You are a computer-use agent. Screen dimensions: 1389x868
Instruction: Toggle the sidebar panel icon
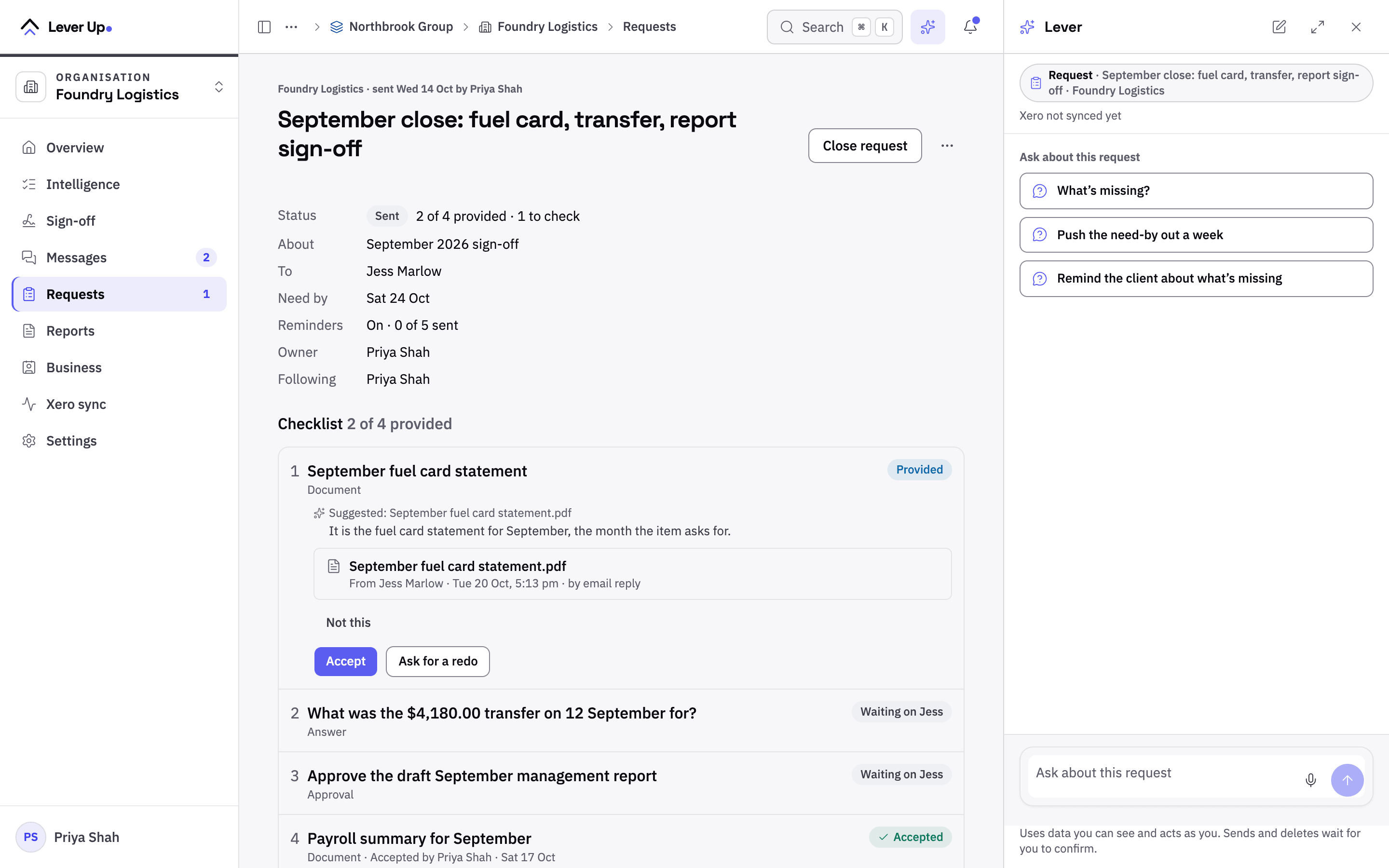pos(264,27)
